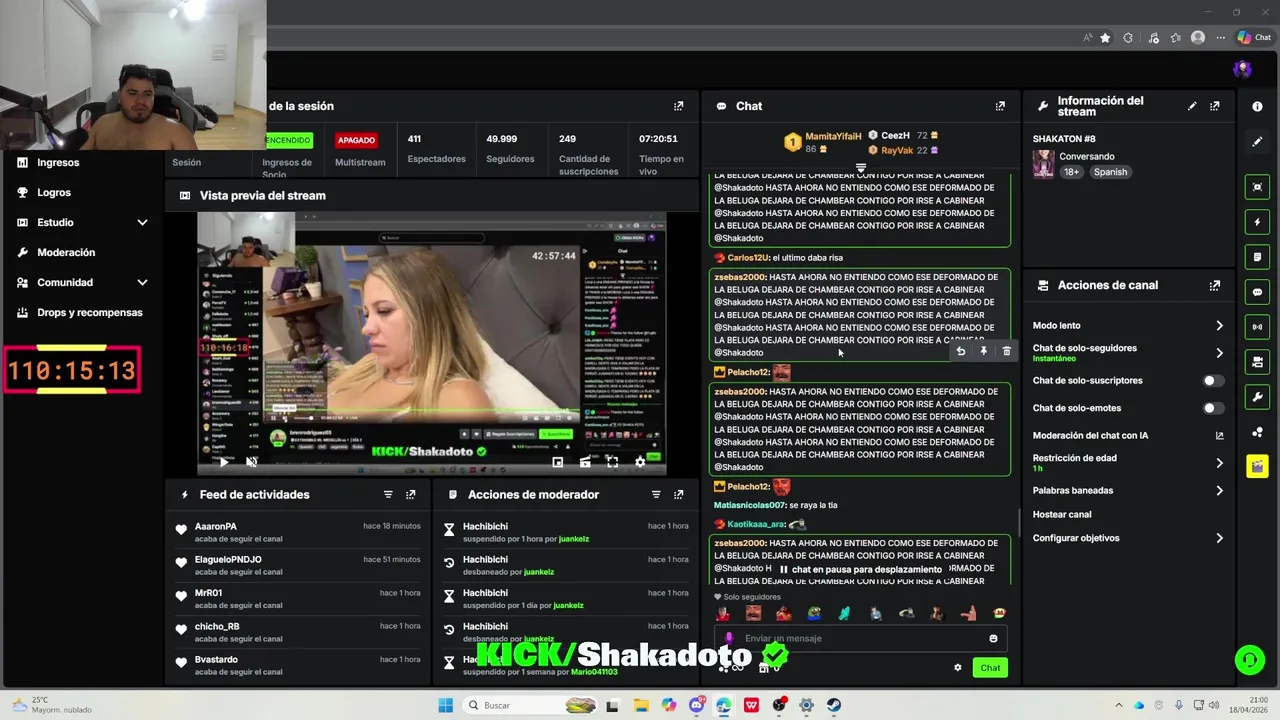Click MamitaYifaiH in chat leaderboard
Image resolution: width=1280 pixels, height=720 pixels.
pos(833,136)
